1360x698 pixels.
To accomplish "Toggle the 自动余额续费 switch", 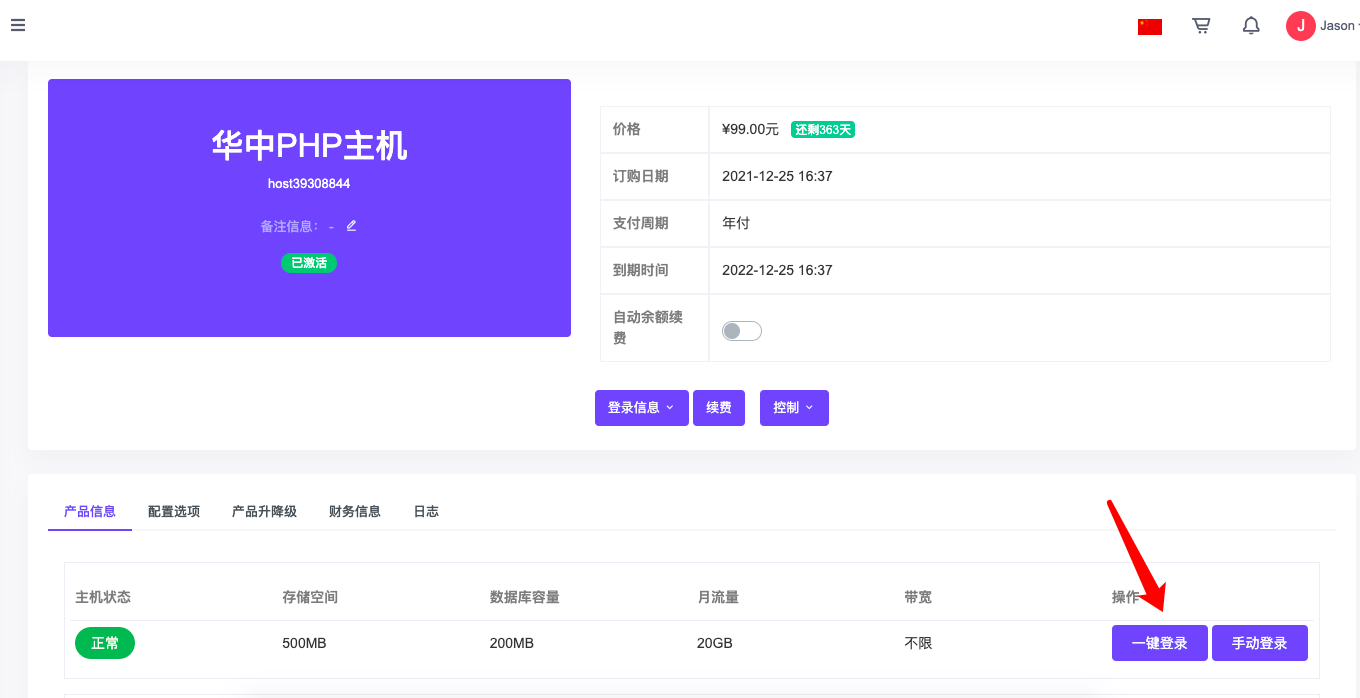I will [x=742, y=331].
